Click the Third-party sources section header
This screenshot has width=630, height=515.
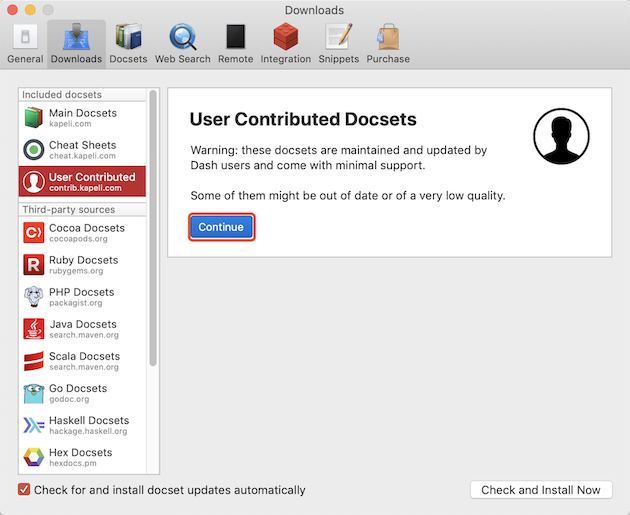click(69, 210)
